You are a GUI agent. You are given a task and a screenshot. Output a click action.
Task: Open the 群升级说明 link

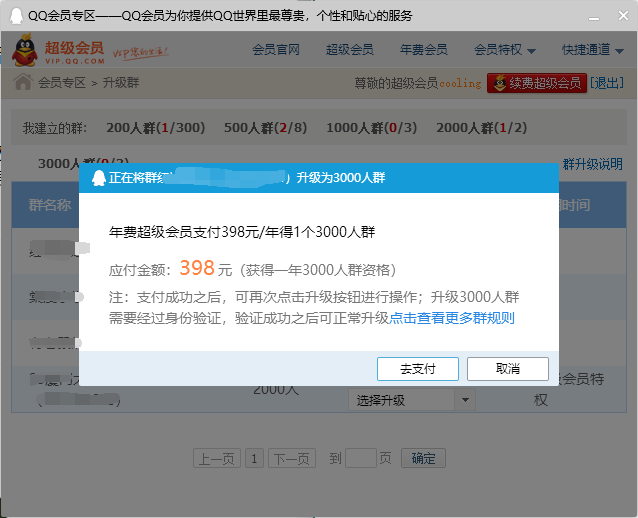tap(592, 164)
